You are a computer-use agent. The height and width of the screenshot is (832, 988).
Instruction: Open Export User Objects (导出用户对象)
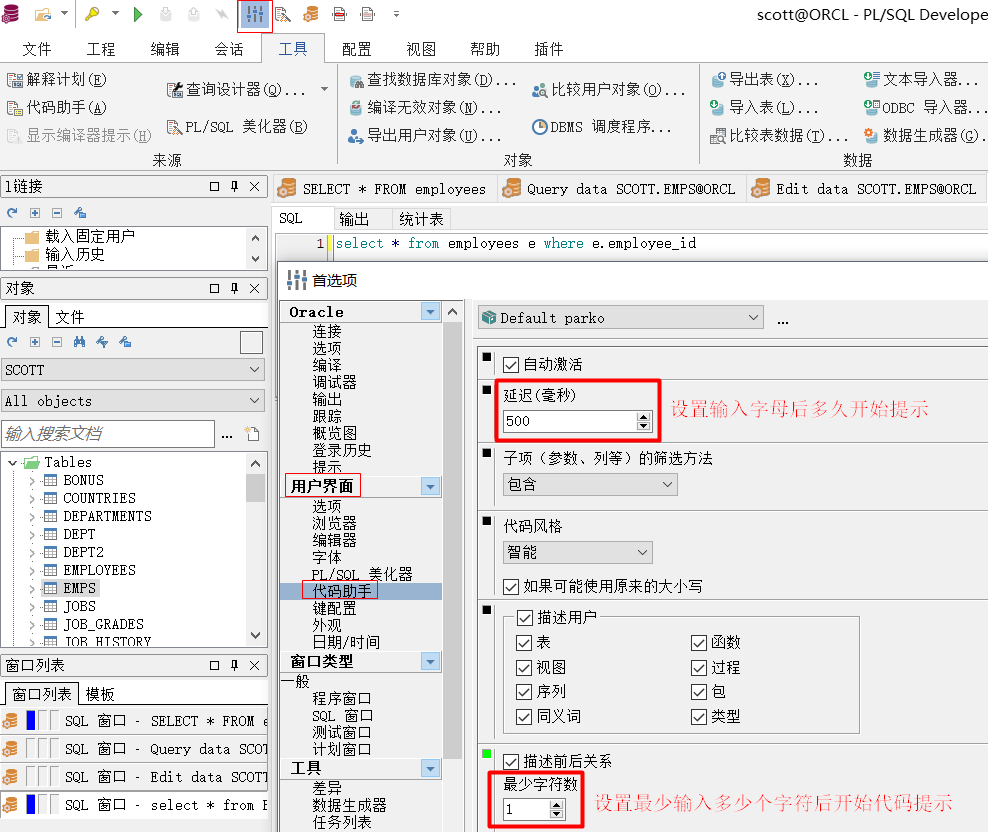pos(425,136)
